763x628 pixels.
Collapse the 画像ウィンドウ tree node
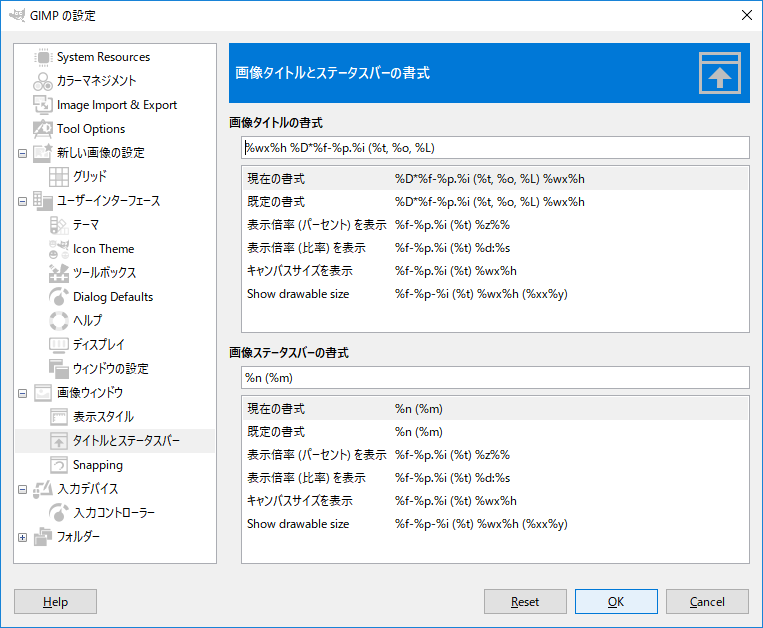pyautogui.click(x=22, y=393)
